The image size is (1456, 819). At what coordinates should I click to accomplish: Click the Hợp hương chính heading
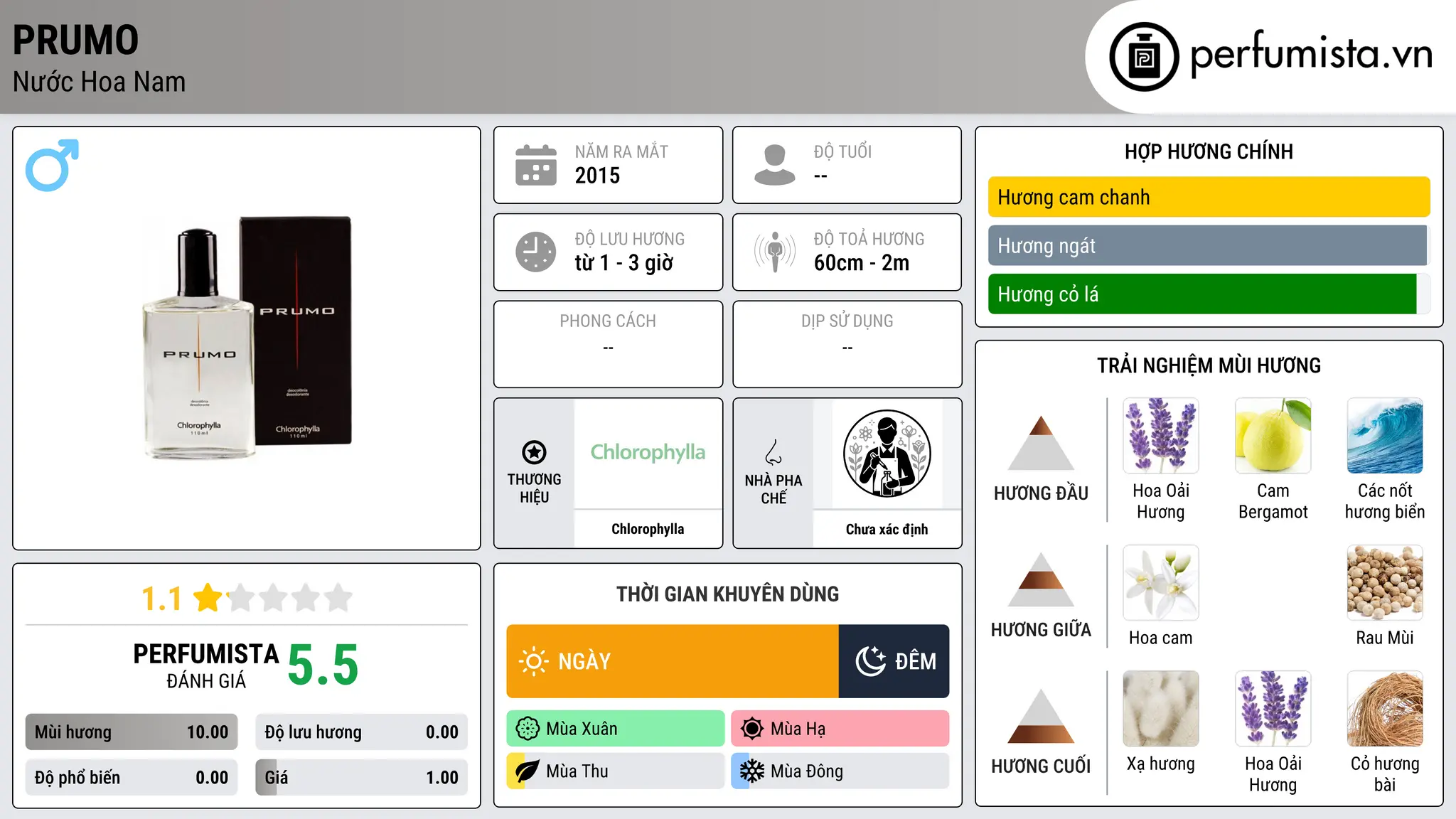(1209, 151)
